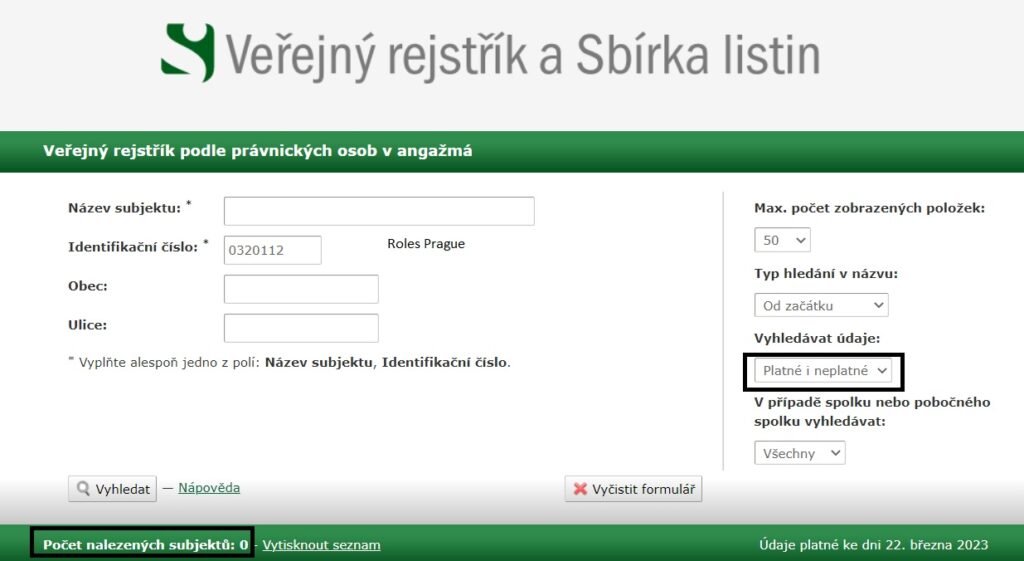The height and width of the screenshot is (561, 1024).
Task: Click the Identifikační číslo input field
Action: 272,250
